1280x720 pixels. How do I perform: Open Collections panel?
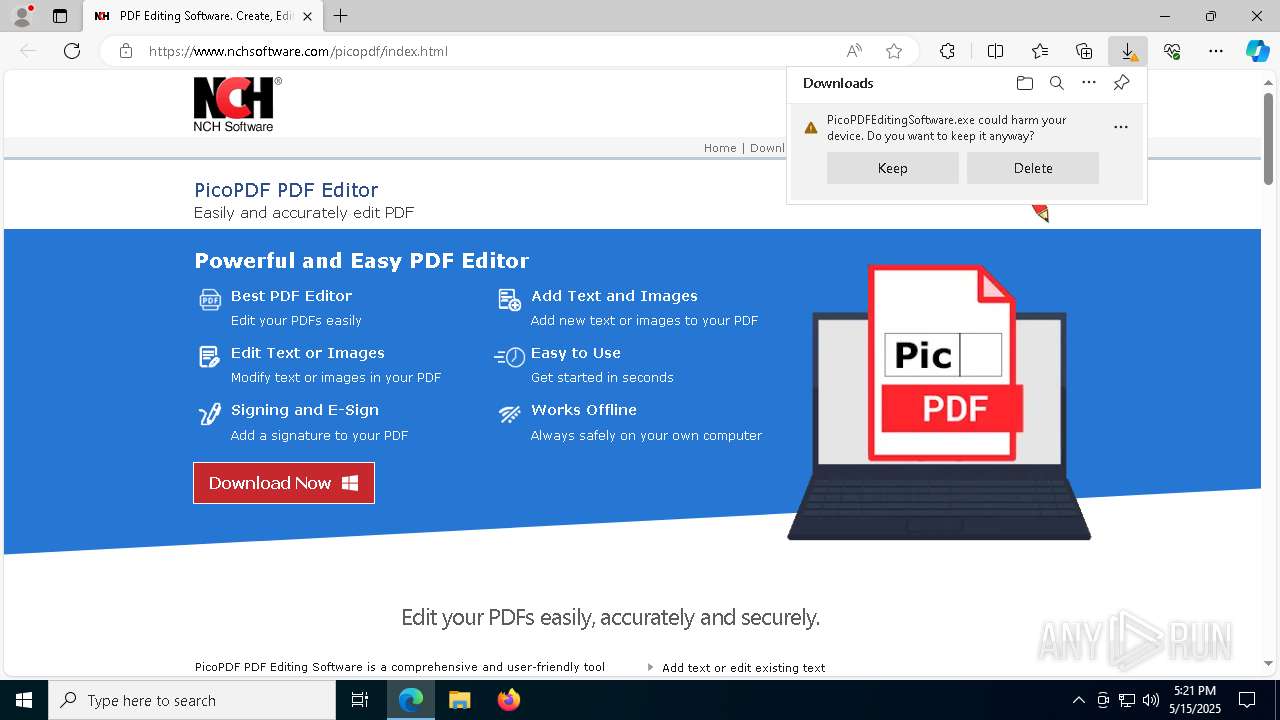click(1084, 51)
